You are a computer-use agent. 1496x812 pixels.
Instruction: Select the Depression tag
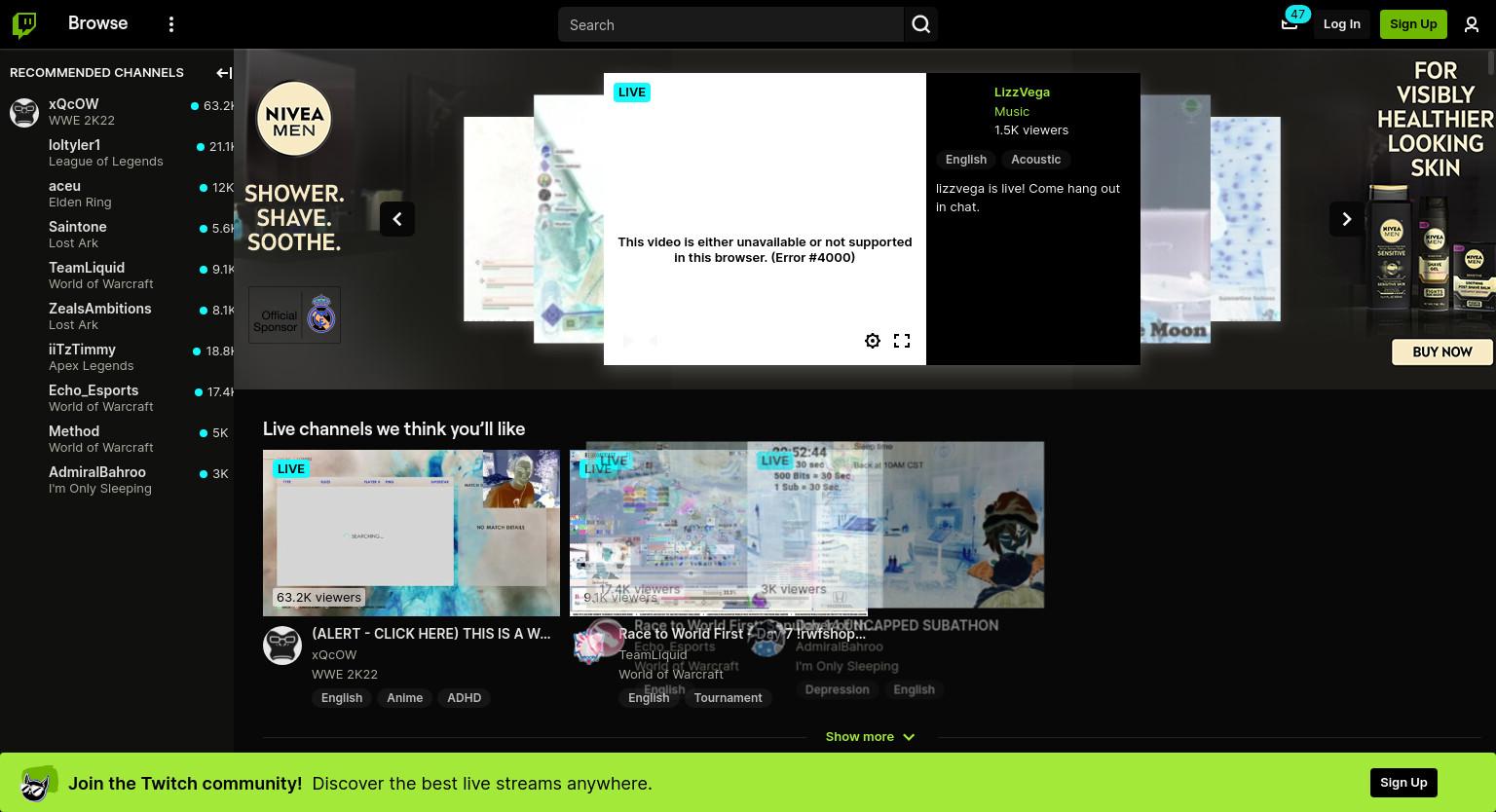[837, 689]
